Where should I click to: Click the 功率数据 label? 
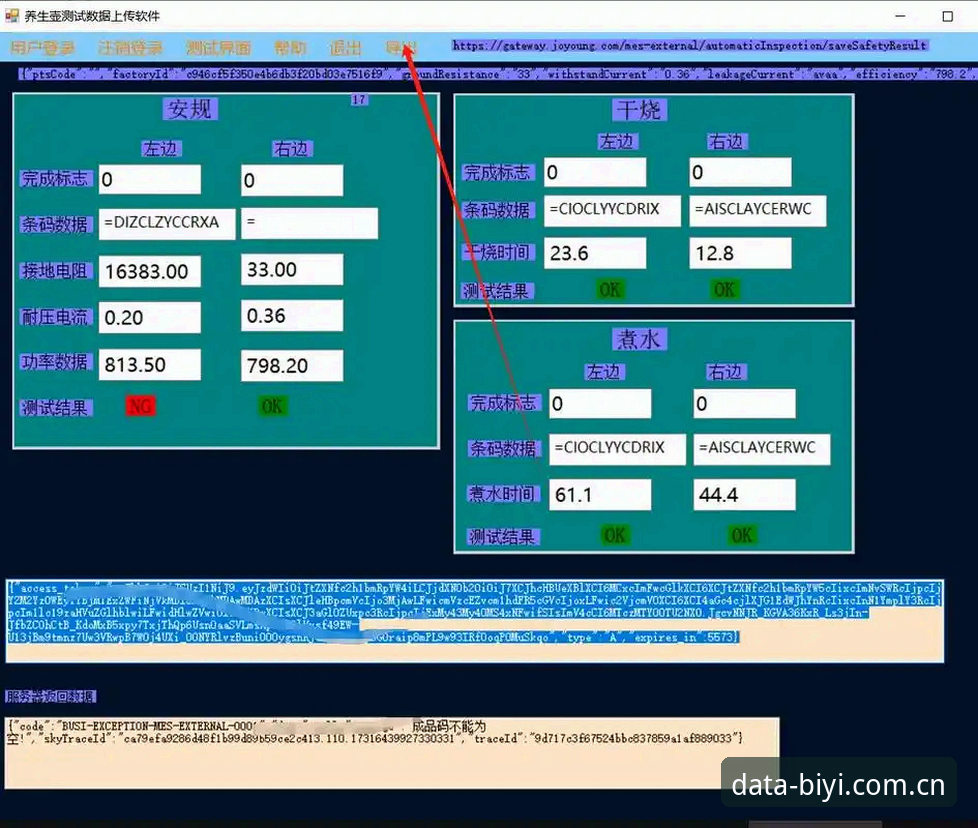point(55,362)
